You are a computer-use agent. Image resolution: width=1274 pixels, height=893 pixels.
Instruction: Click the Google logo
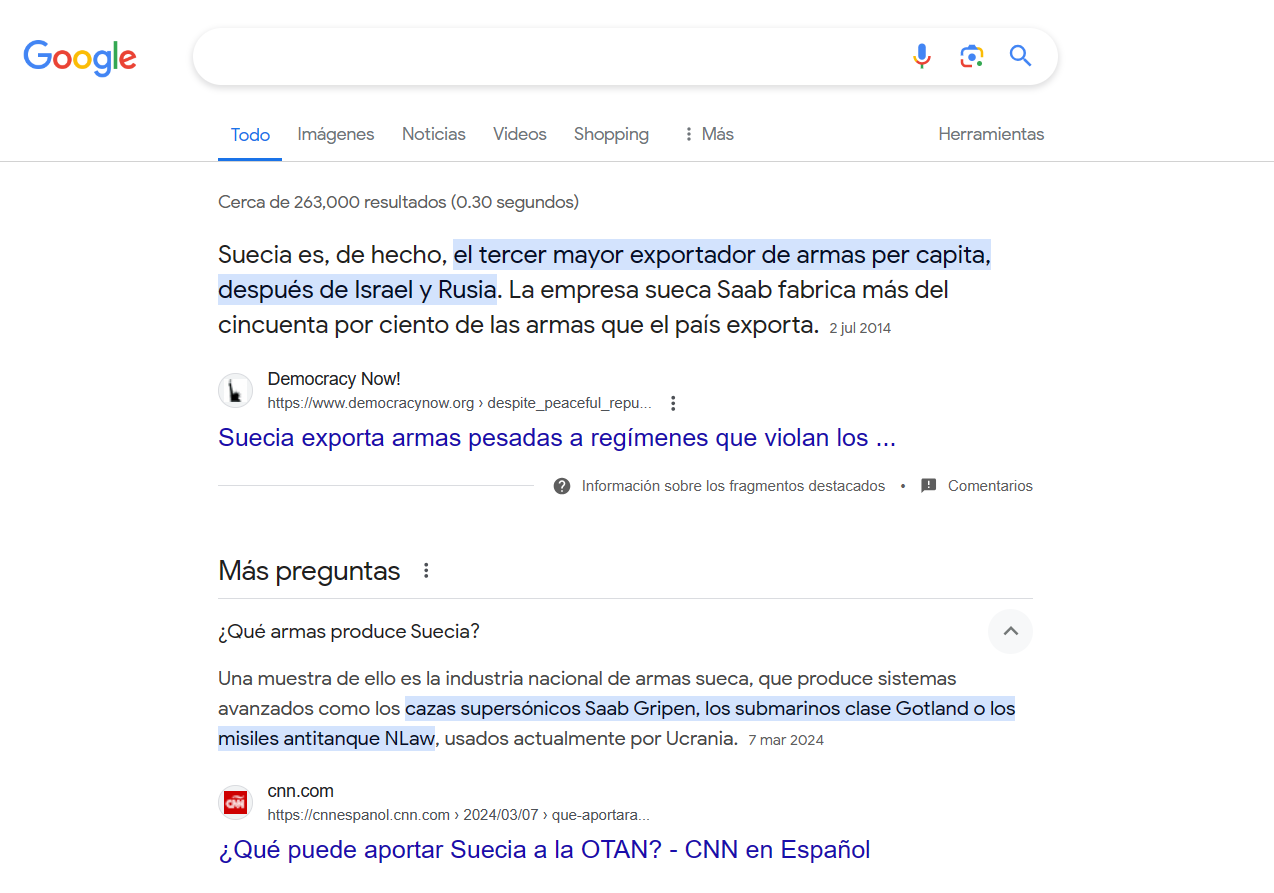(x=80, y=58)
